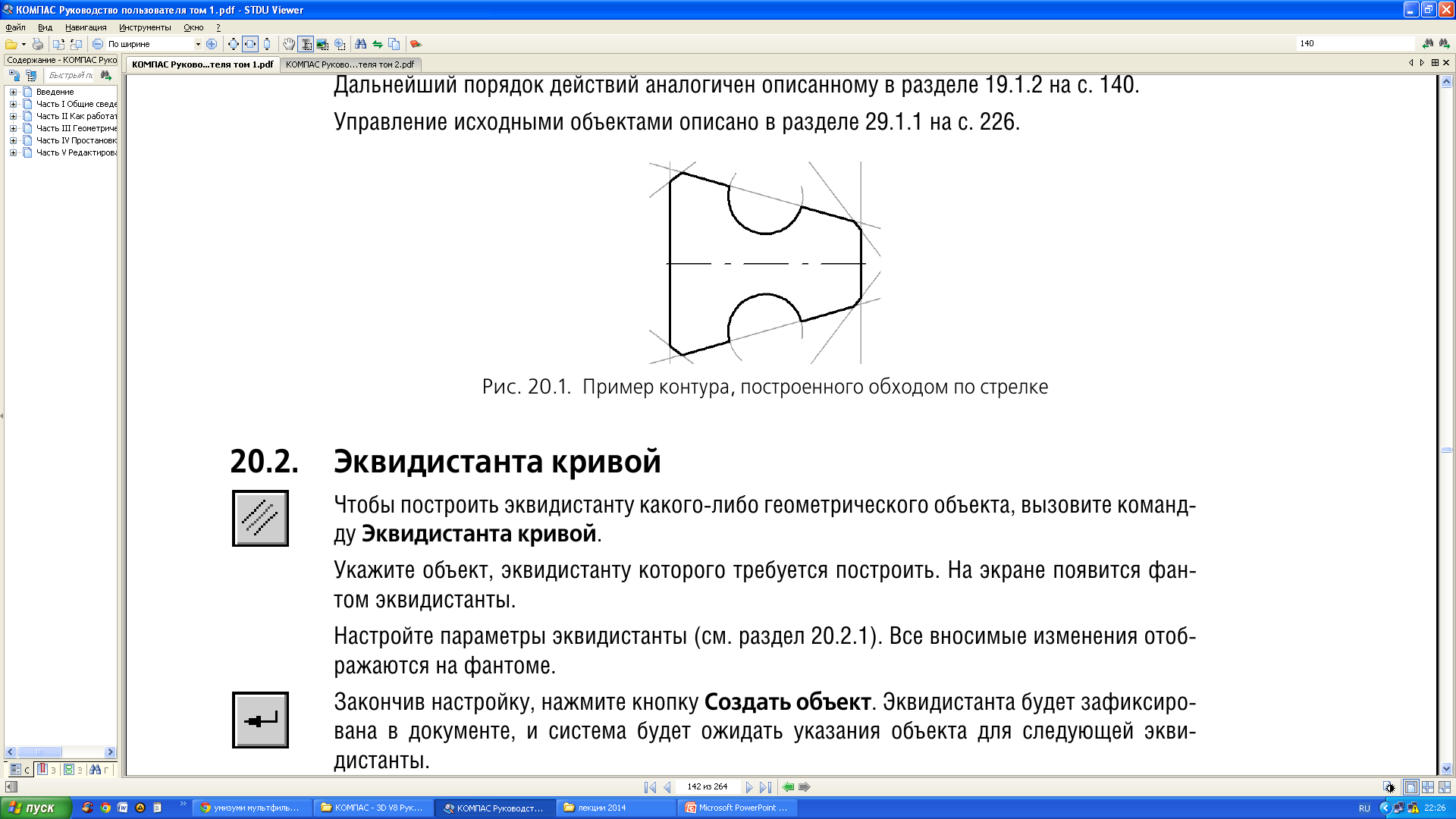Image resolution: width=1456 pixels, height=819 pixels.
Task: Select fit height icon
Action: click(x=267, y=44)
